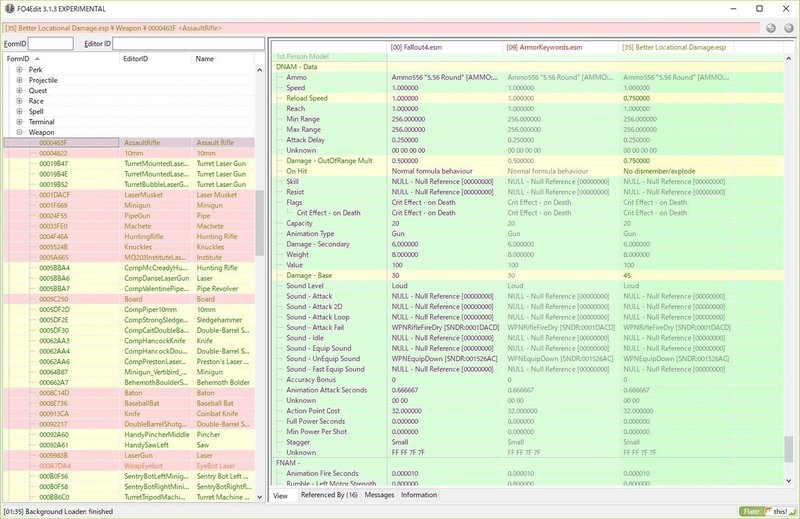This screenshot has height=519, width=800.
Task: Focus the FormID search field
Action: point(51,43)
